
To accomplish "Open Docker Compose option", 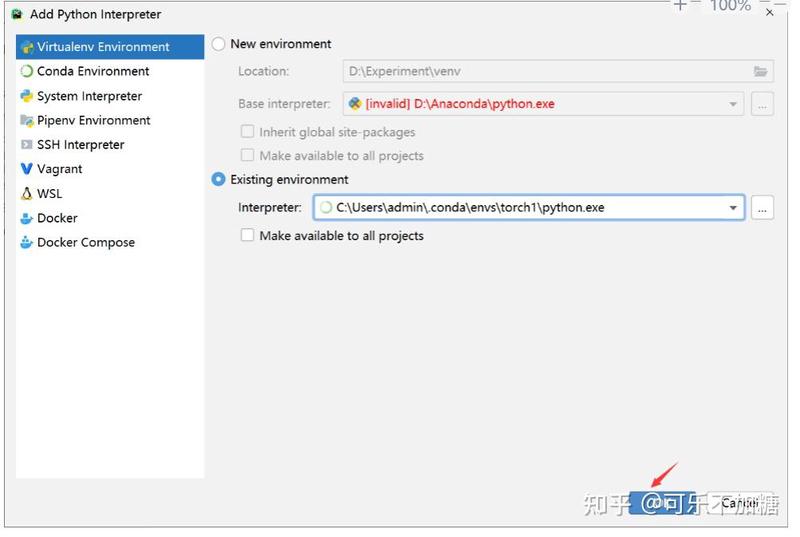I will click(x=110, y=243).
